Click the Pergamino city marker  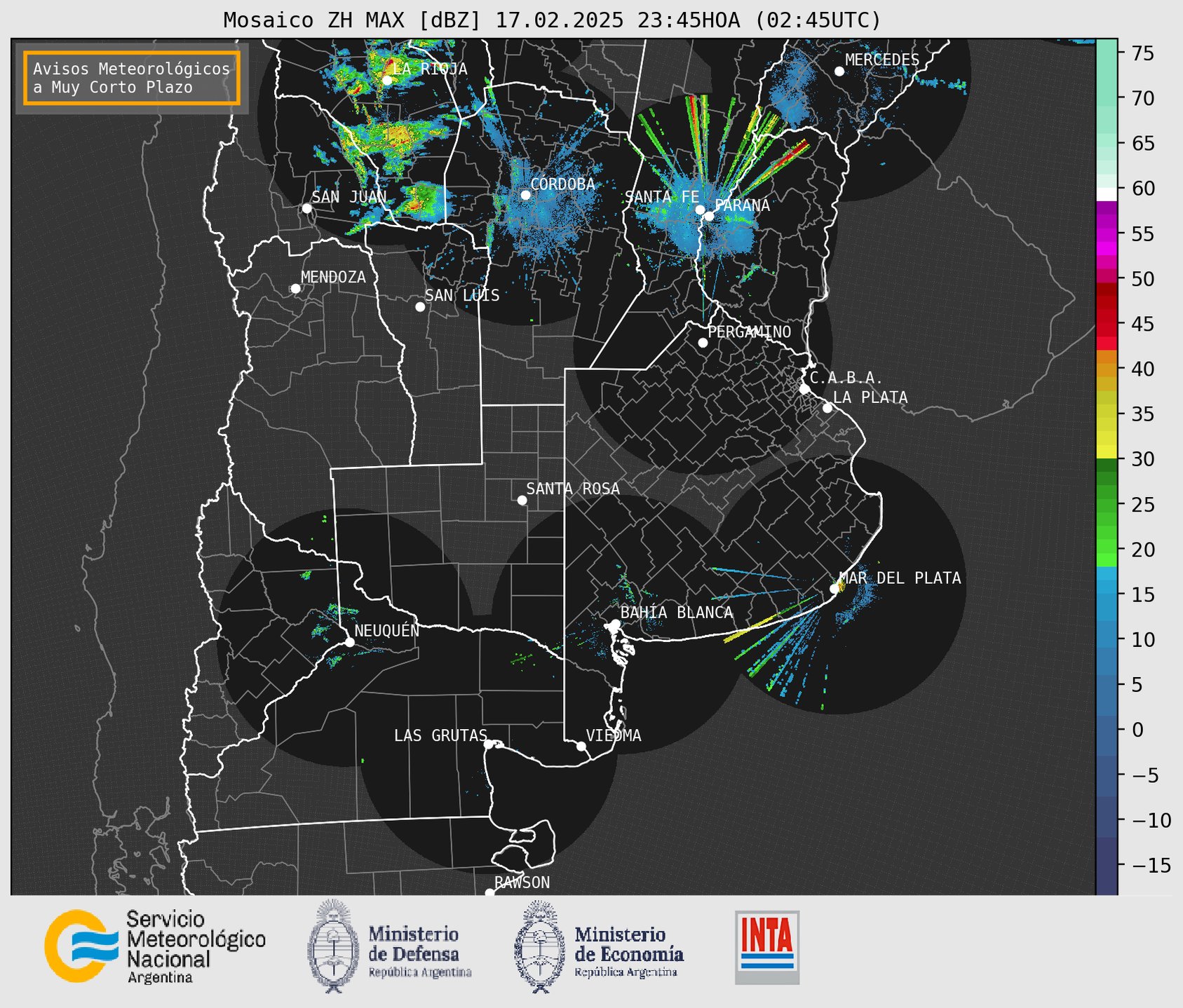(703, 343)
